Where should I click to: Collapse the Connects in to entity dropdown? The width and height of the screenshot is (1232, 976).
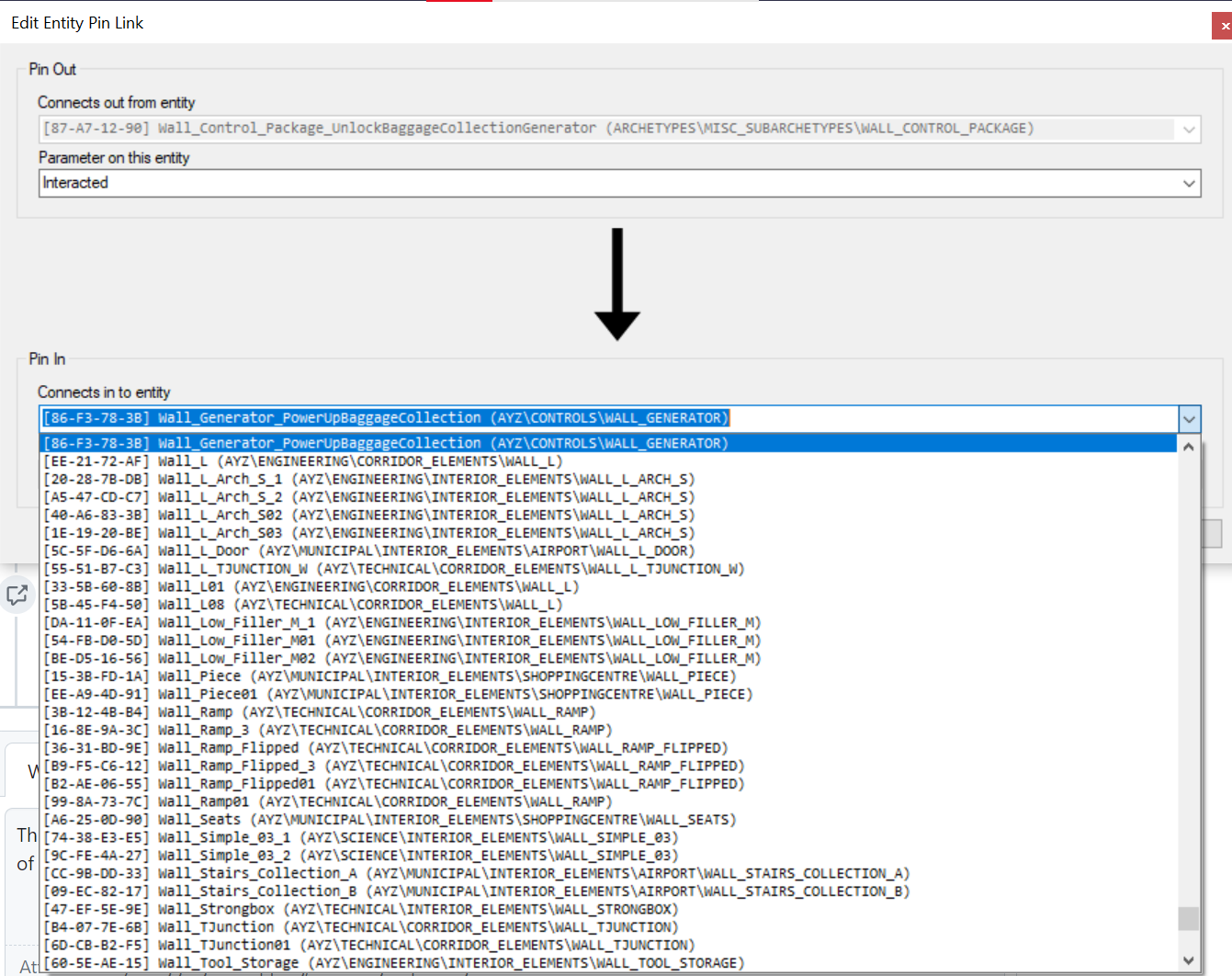(1191, 419)
